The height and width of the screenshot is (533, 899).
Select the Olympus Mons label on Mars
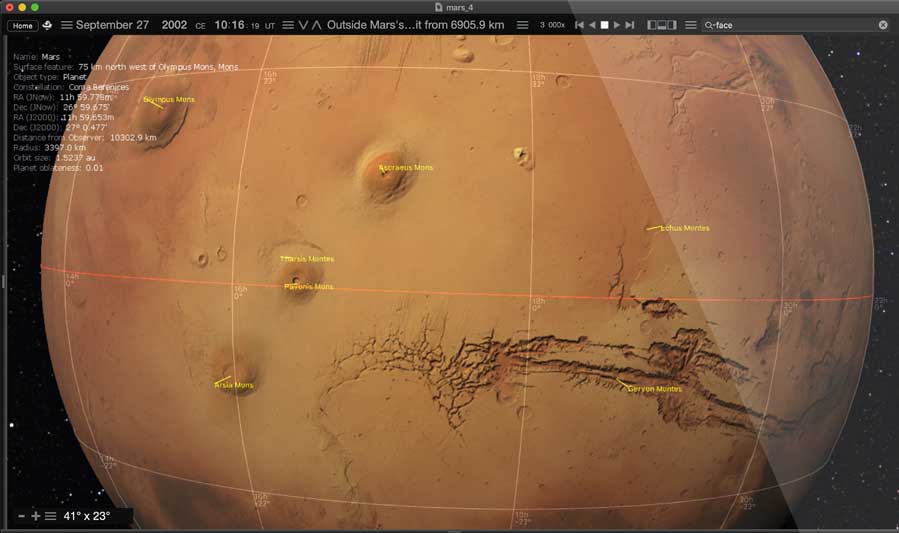[x=168, y=100]
